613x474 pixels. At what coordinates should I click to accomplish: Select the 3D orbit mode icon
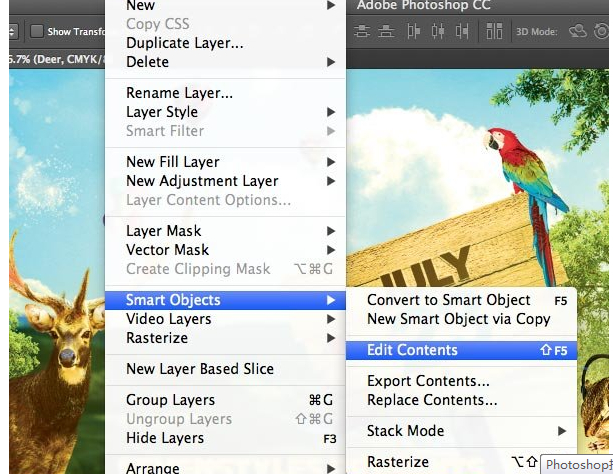[x=577, y=31]
